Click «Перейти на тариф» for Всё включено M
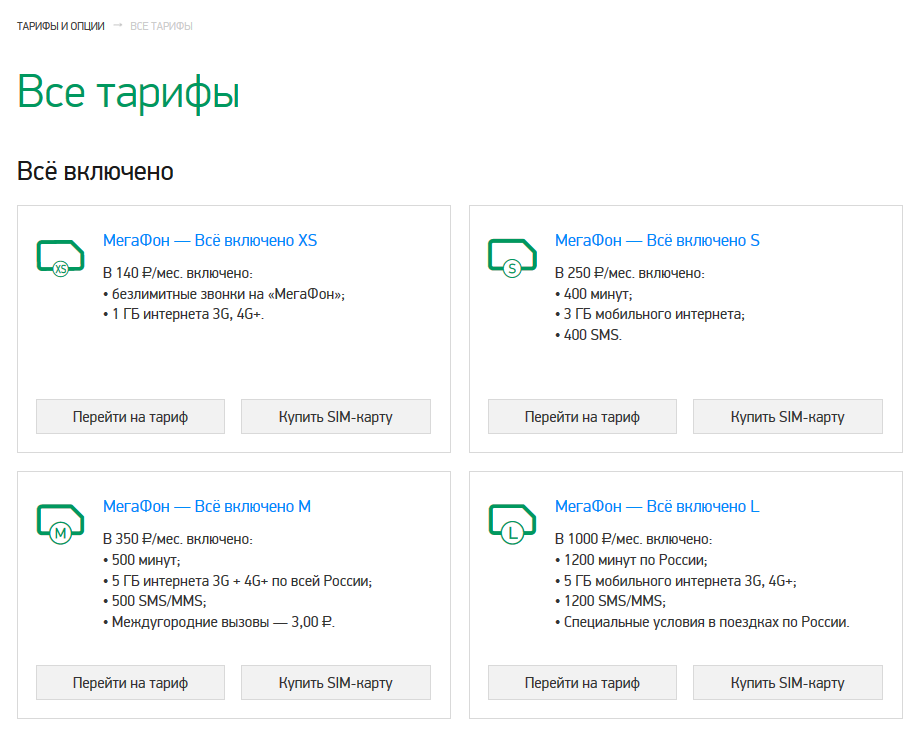 (129, 683)
